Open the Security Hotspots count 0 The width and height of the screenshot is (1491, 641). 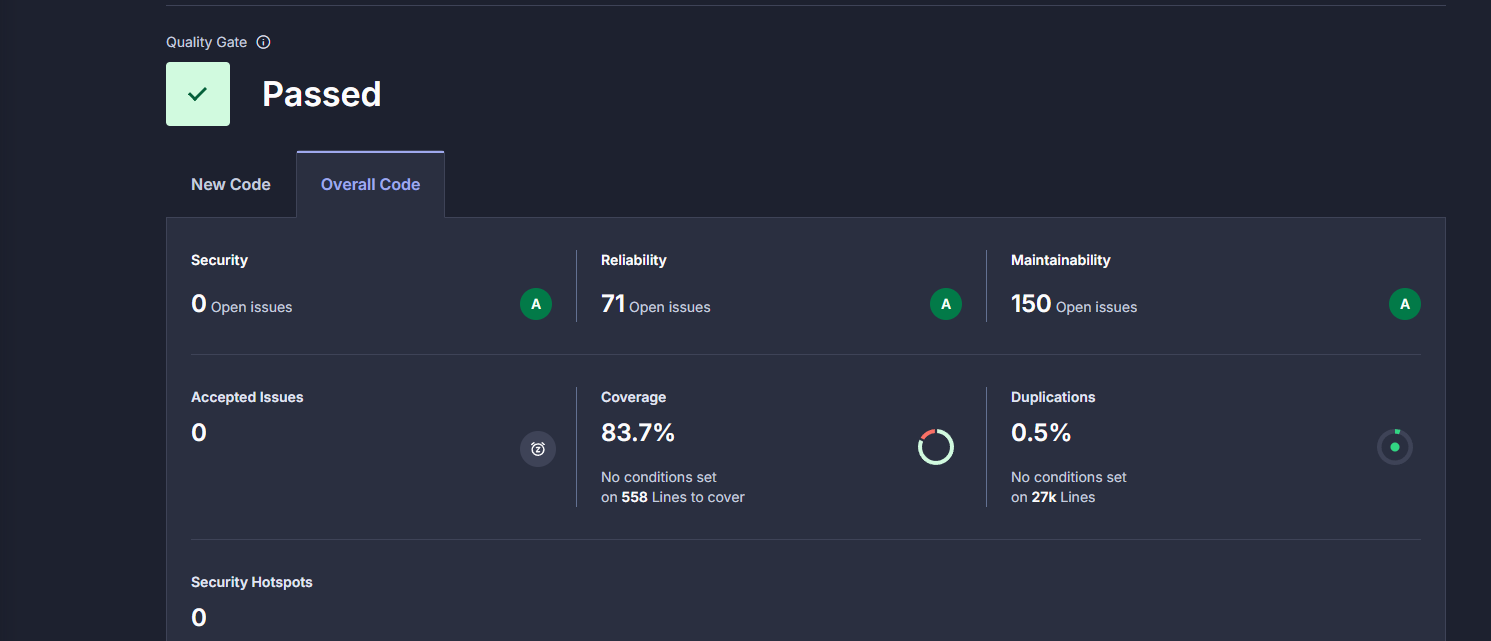coord(199,618)
